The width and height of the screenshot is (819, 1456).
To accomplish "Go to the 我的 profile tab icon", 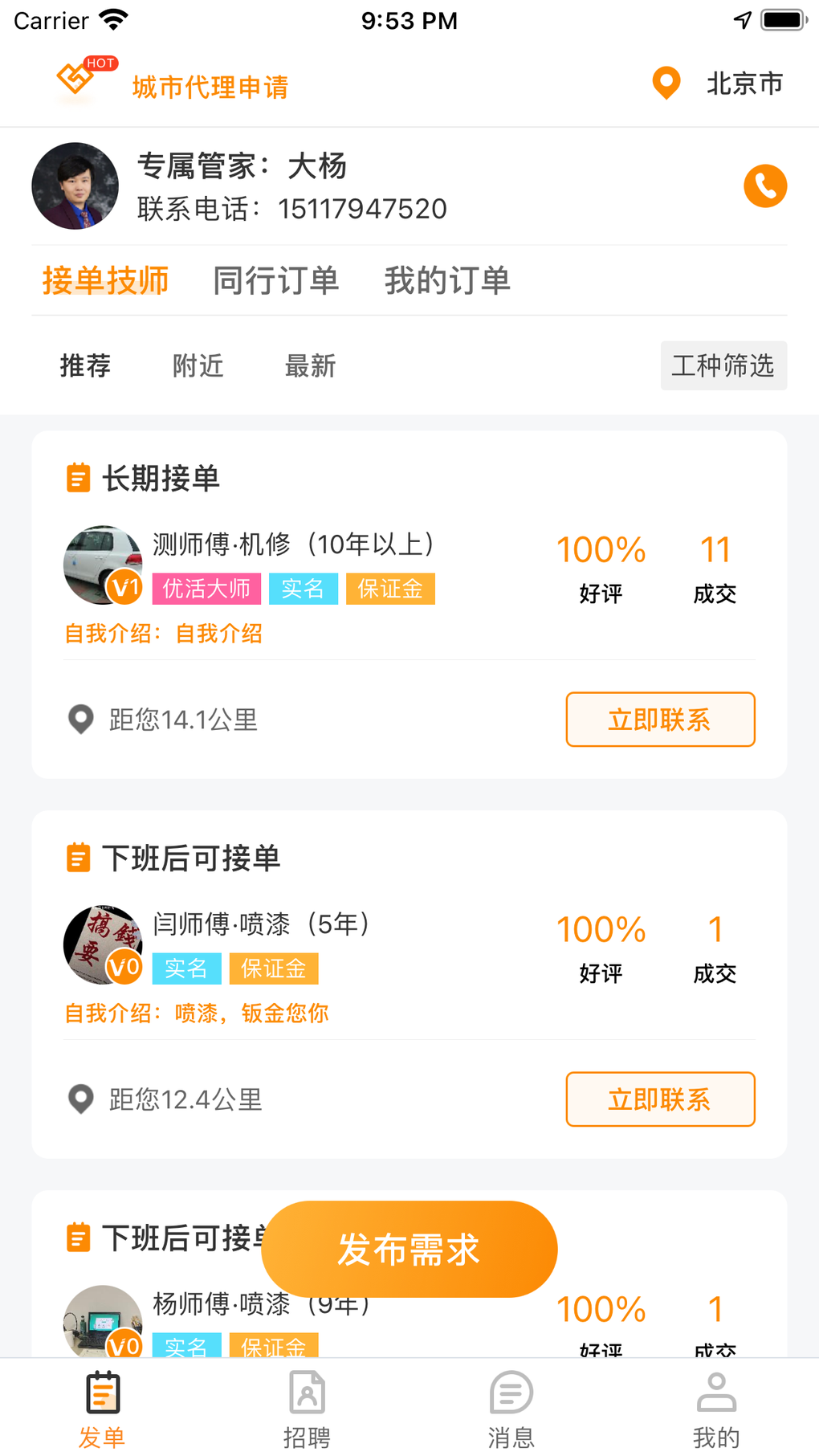I will (715, 1393).
